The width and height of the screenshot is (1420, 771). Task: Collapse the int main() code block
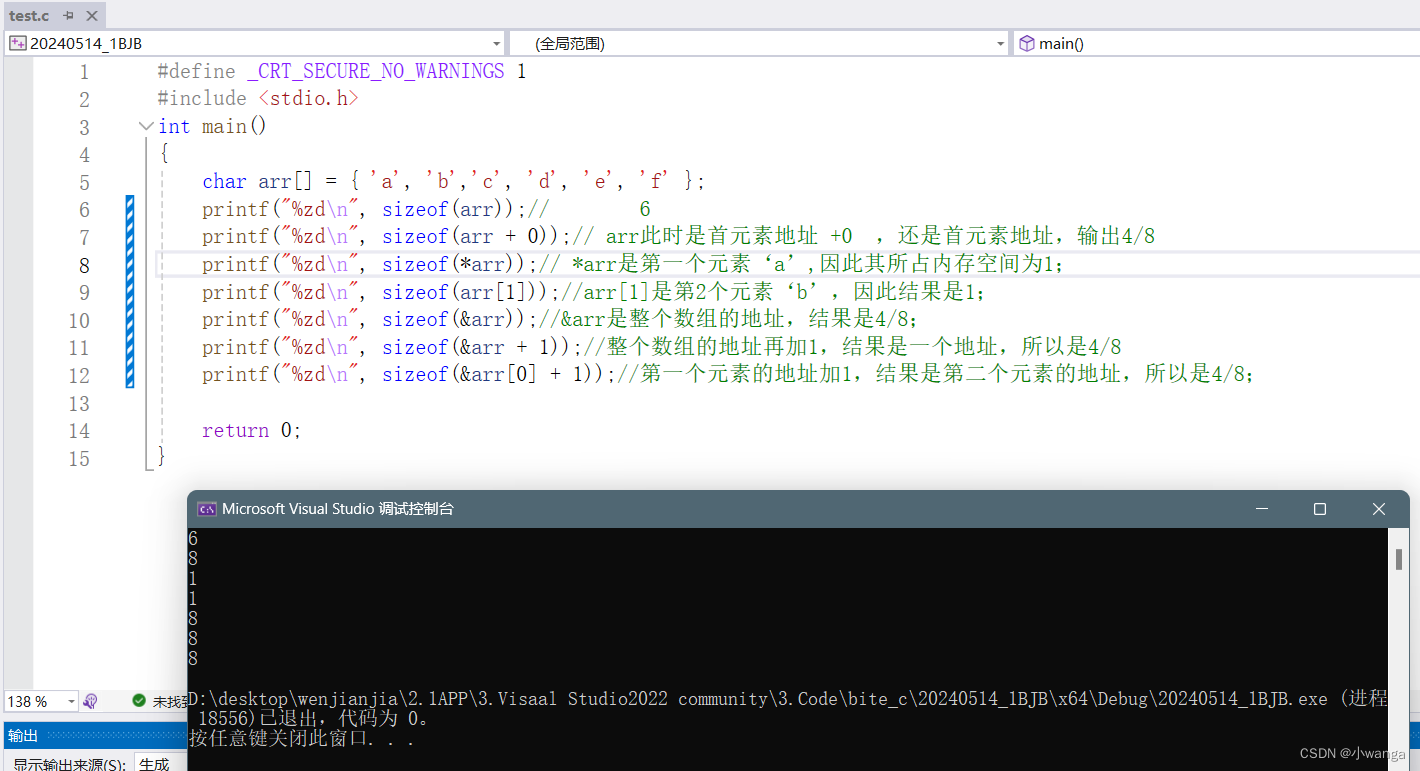[146, 126]
